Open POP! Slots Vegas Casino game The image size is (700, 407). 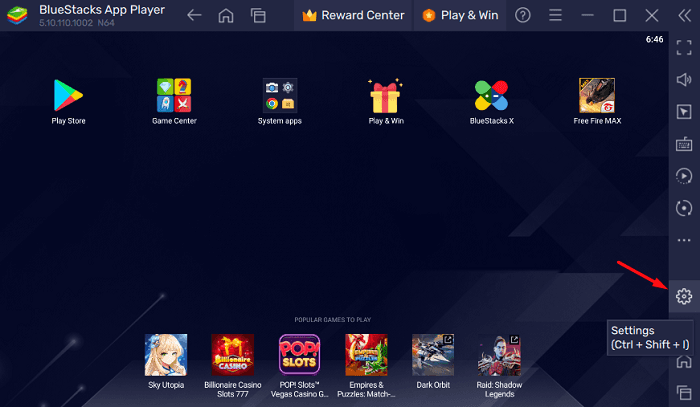click(299, 355)
